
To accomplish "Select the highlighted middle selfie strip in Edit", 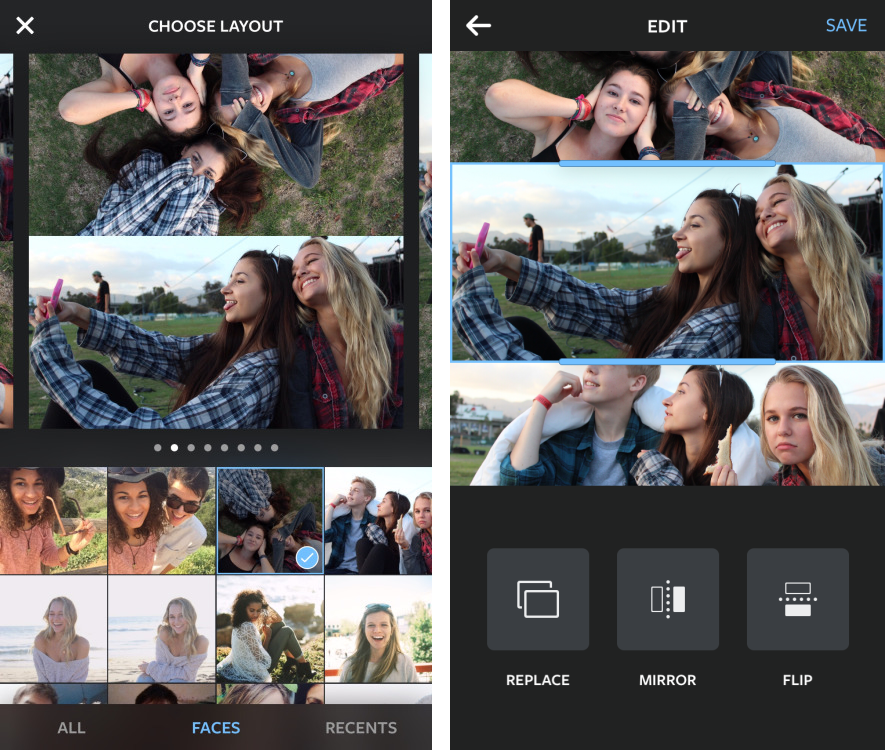I will (667, 262).
